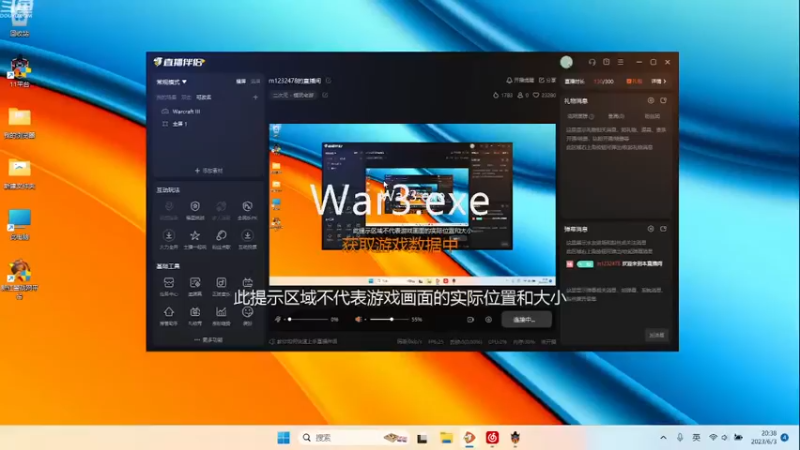Click the 连接中... connecting button
Viewport: 800px width, 450px height.
click(526, 319)
